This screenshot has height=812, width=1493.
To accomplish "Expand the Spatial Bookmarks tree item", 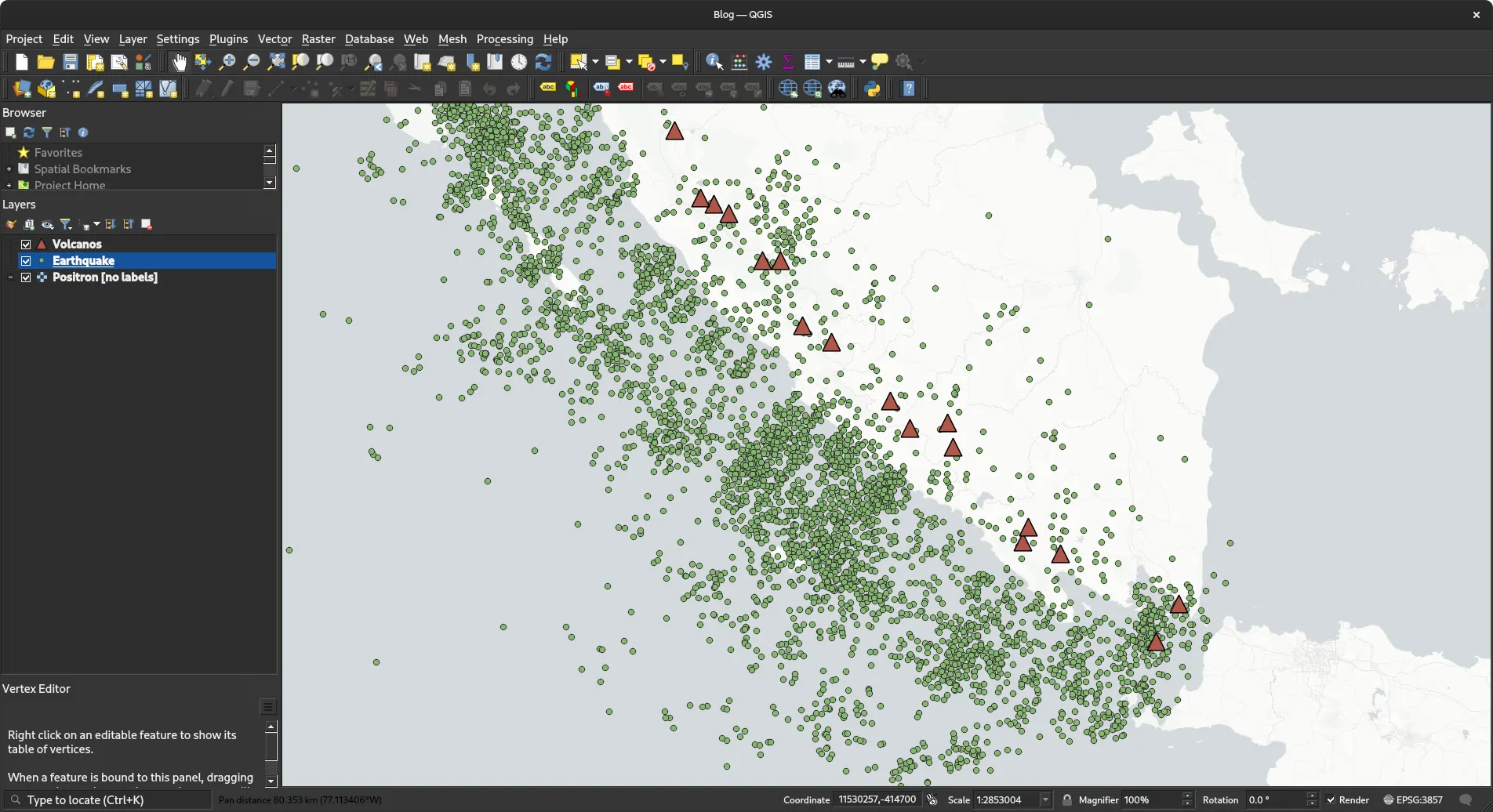I will point(8,169).
